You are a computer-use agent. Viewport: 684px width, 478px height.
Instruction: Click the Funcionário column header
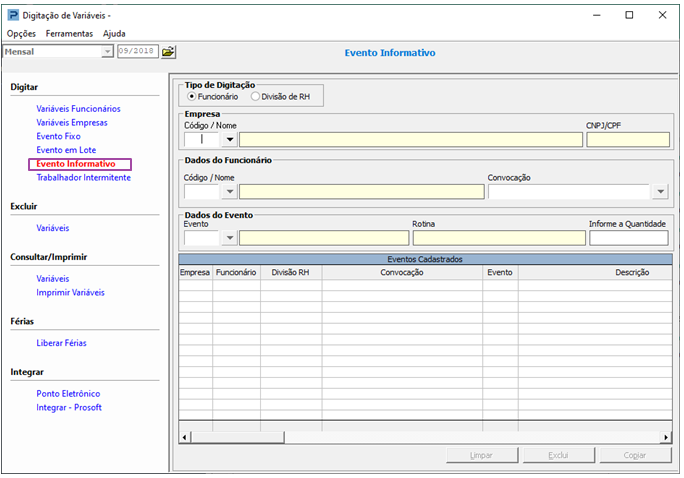point(236,273)
